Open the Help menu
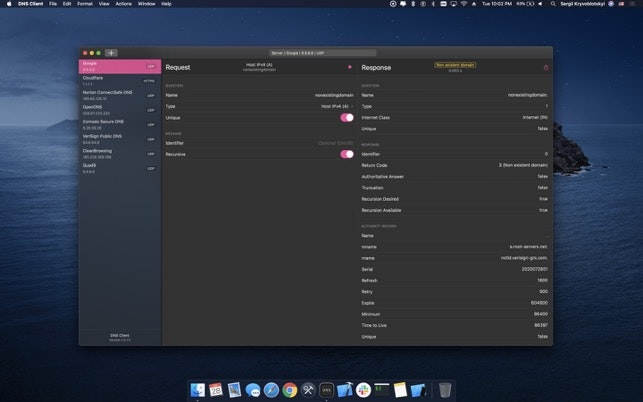 pos(166,4)
